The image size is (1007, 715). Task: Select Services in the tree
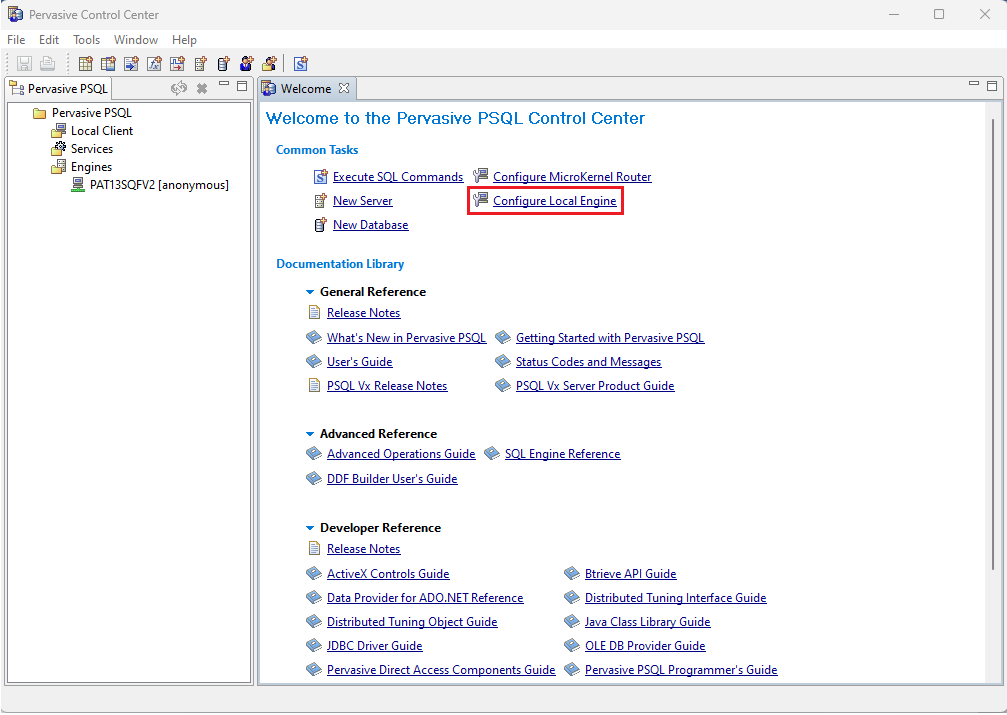click(x=92, y=149)
